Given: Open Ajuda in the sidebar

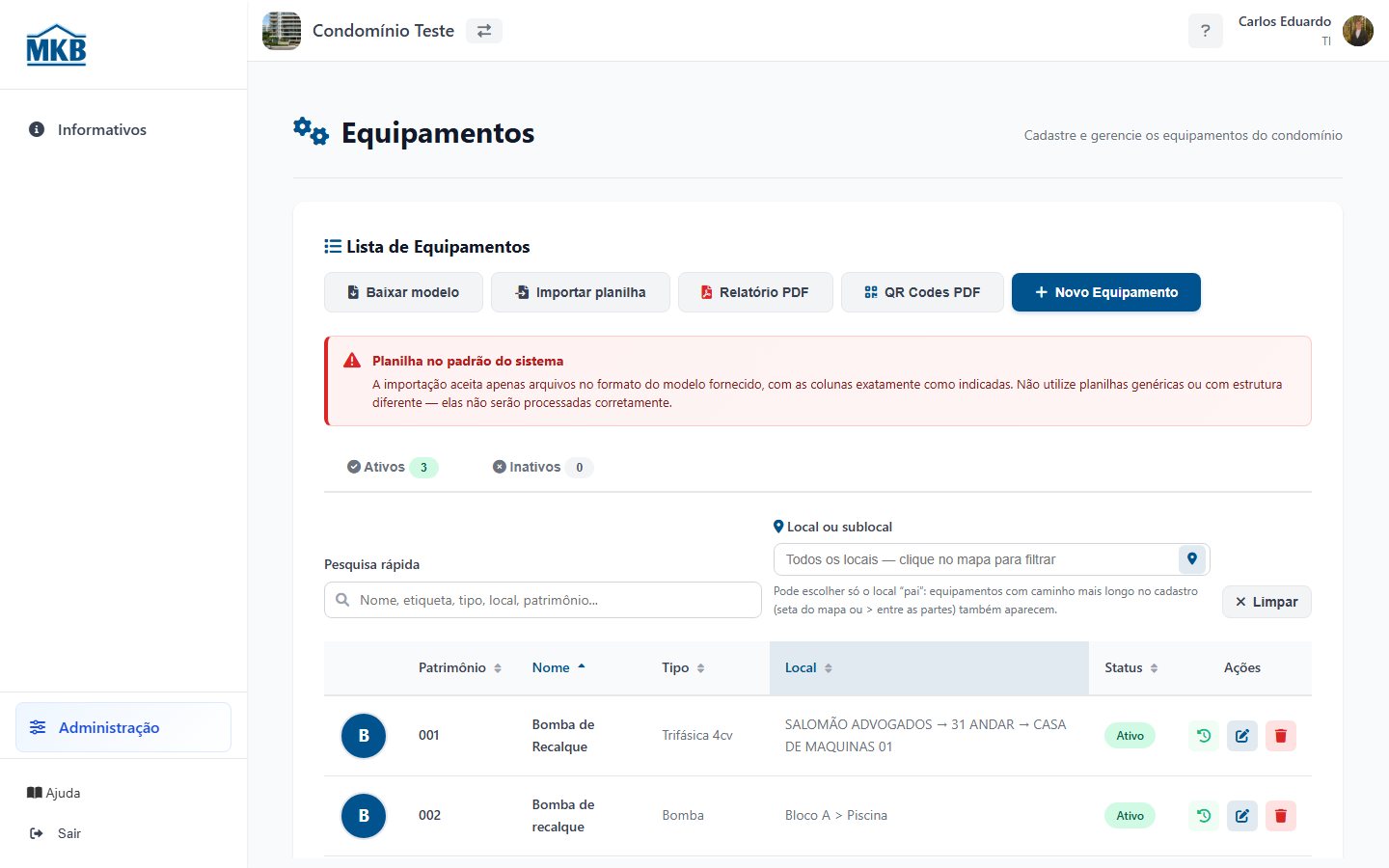Looking at the screenshot, I should click(54, 793).
